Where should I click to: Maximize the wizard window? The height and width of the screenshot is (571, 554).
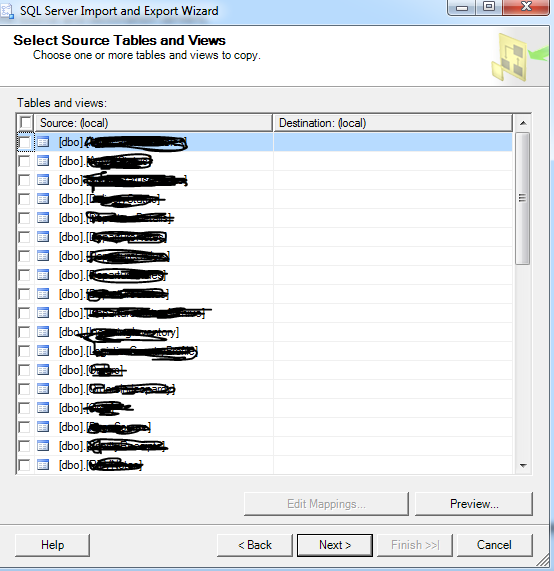(489, 7)
